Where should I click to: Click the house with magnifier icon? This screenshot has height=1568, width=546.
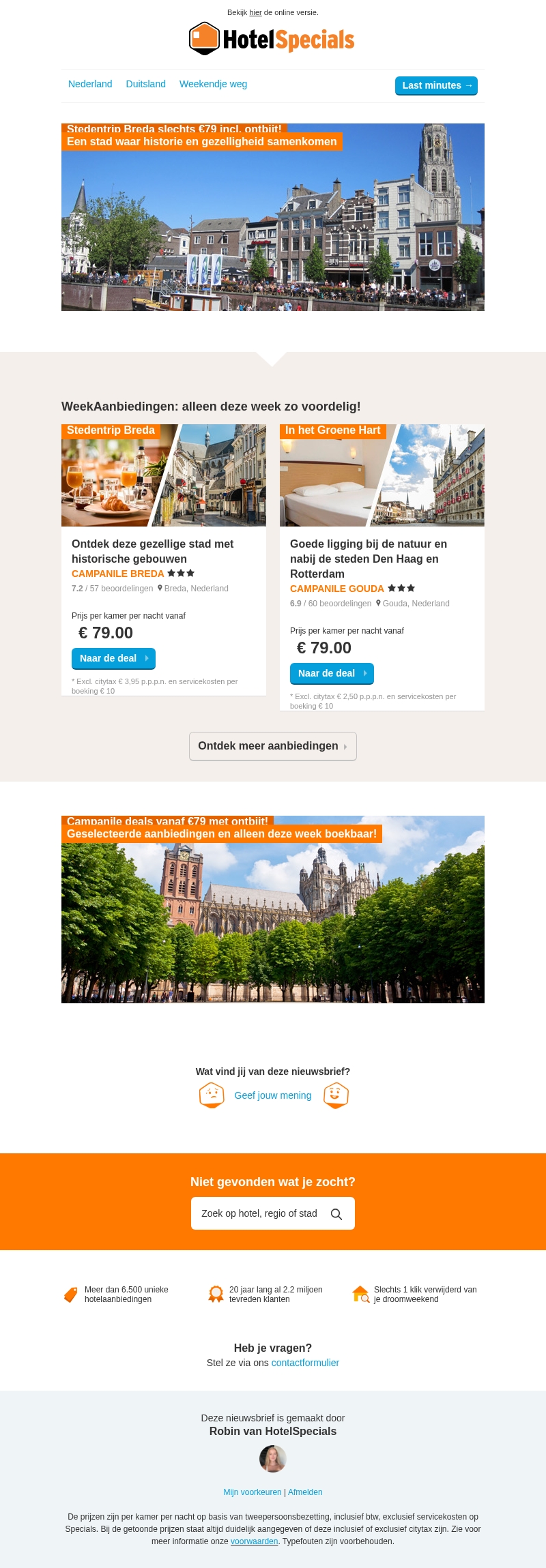(x=360, y=1294)
